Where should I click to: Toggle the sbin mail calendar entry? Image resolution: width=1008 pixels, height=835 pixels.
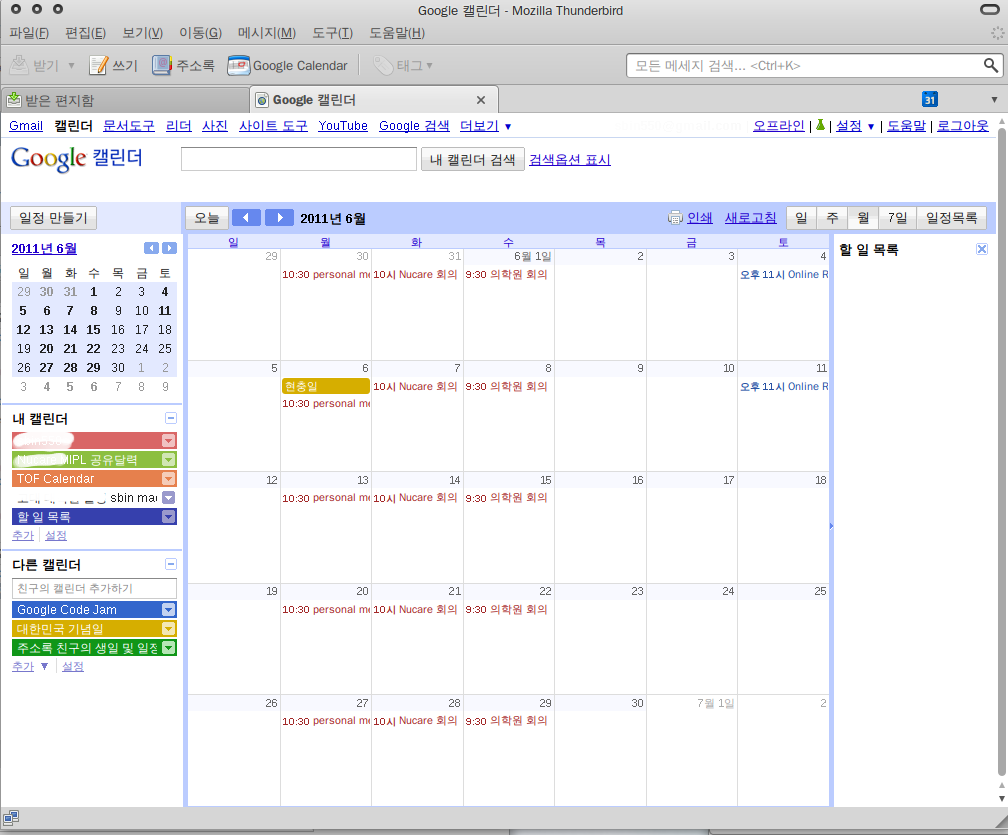(x=86, y=498)
